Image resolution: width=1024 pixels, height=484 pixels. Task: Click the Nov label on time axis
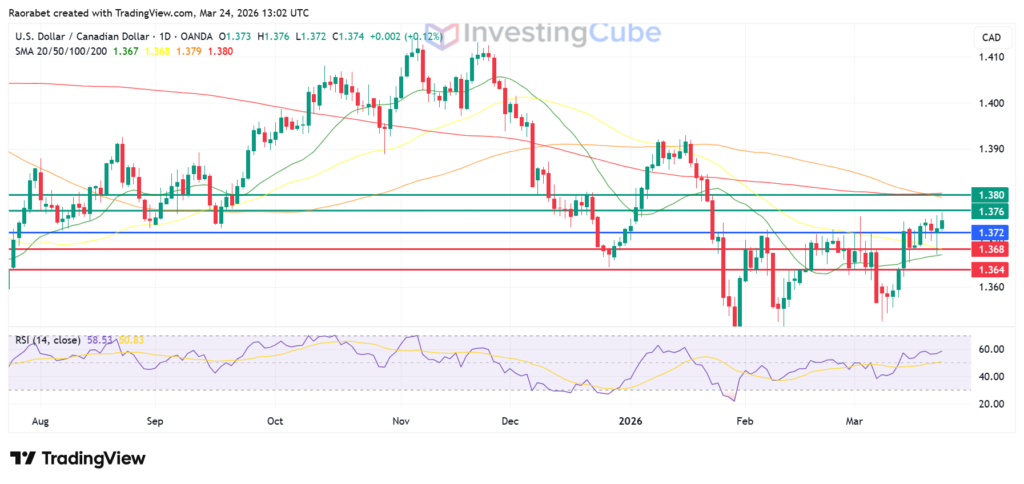coord(402,423)
